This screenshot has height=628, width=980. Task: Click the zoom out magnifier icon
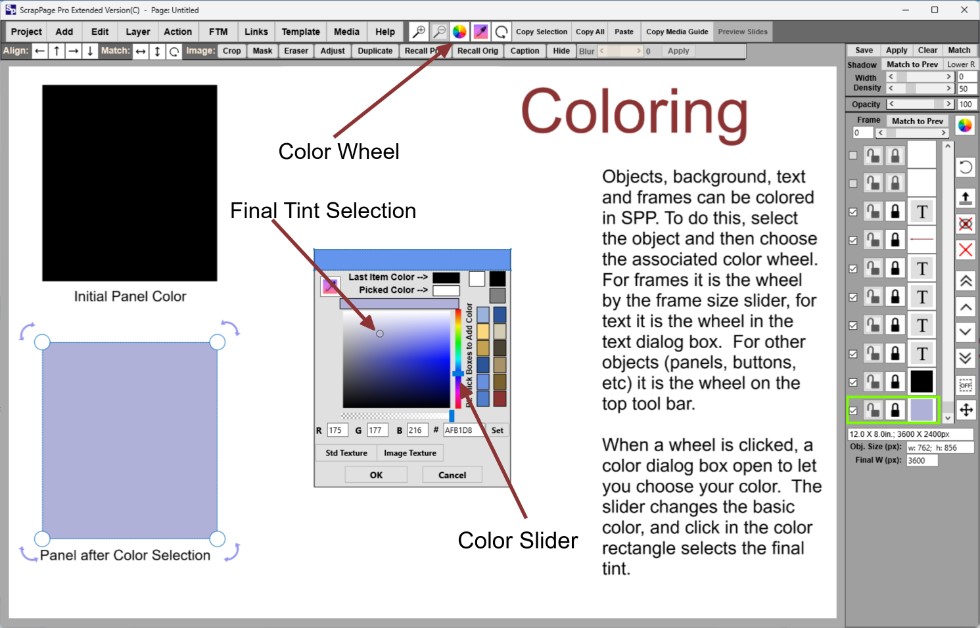440,32
